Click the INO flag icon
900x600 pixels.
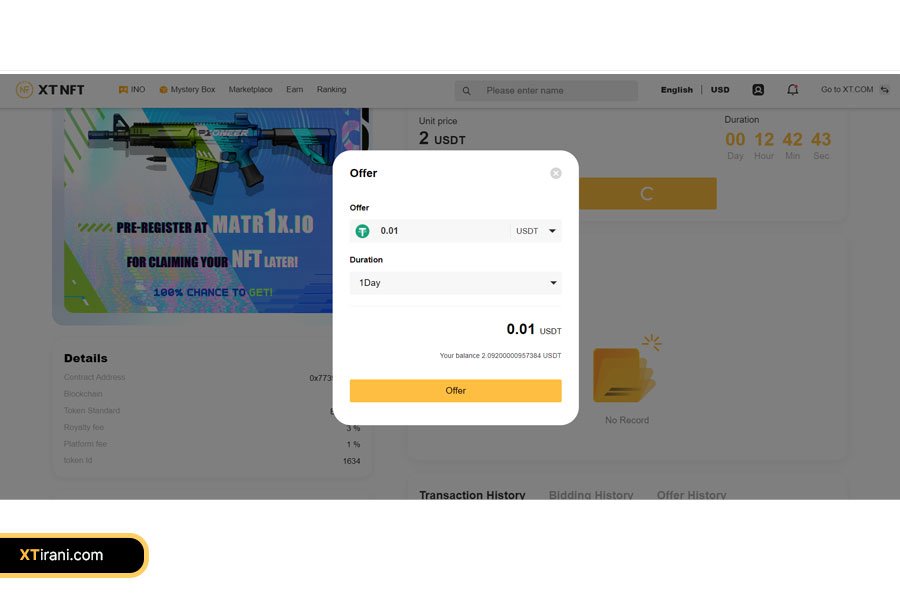point(123,90)
